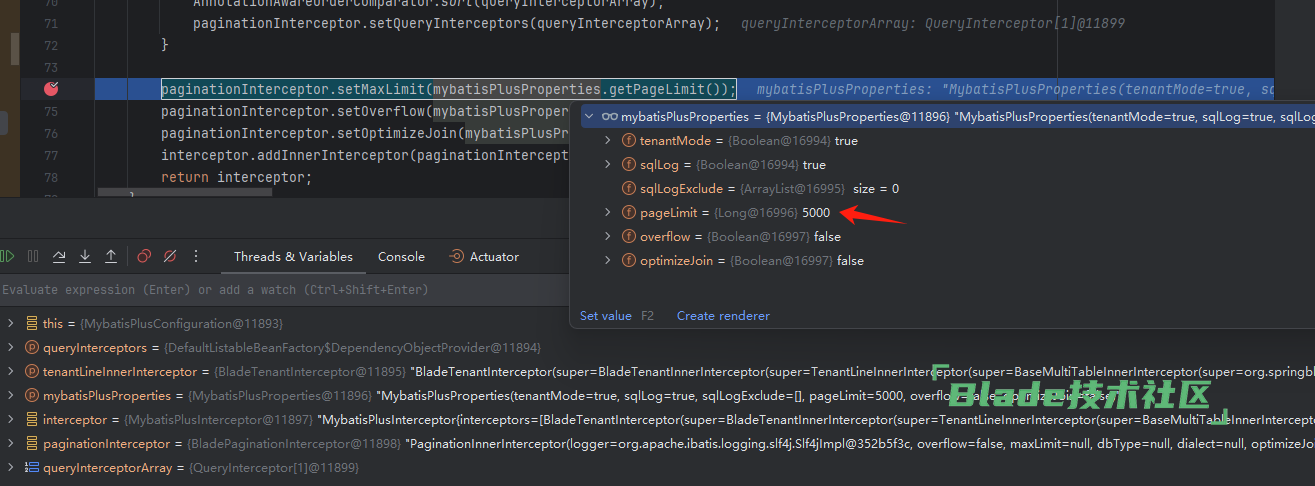Screen dimensions: 1315x486
Task: Click the Step Into icon
Action: 85,257
